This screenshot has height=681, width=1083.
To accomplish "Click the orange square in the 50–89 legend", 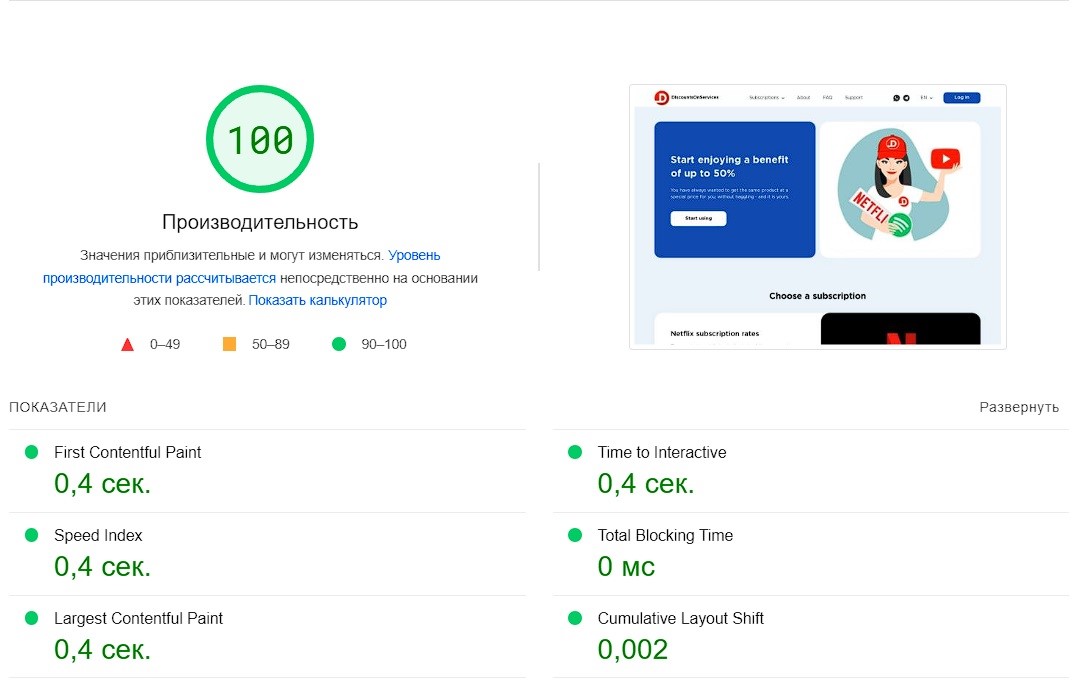I will pos(229,343).
